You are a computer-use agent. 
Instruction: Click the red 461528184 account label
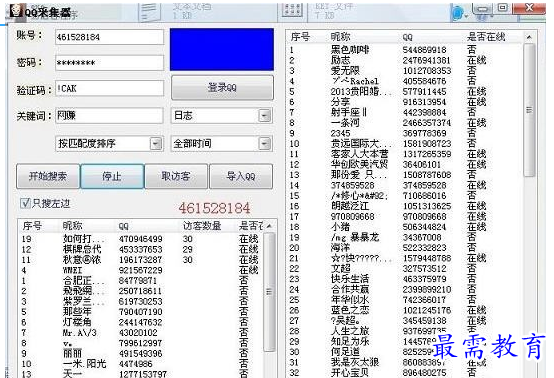coord(214,208)
